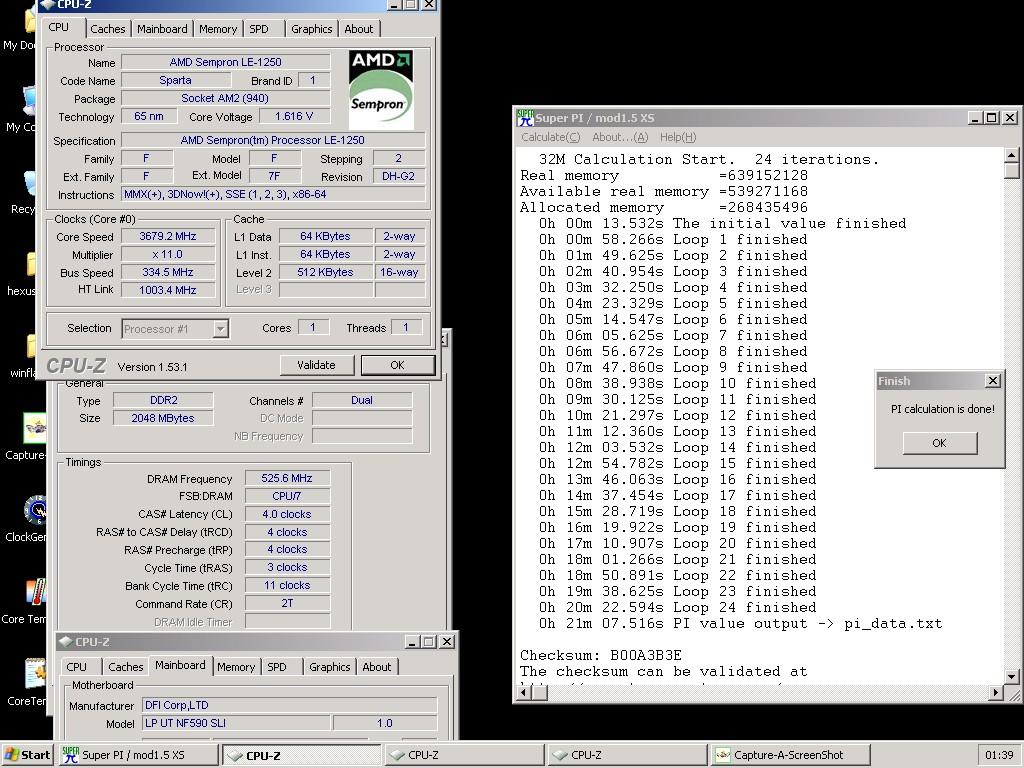Click the Core Speed value 3679.2 MHz
Screen dimensions: 1024x768
tap(168, 236)
